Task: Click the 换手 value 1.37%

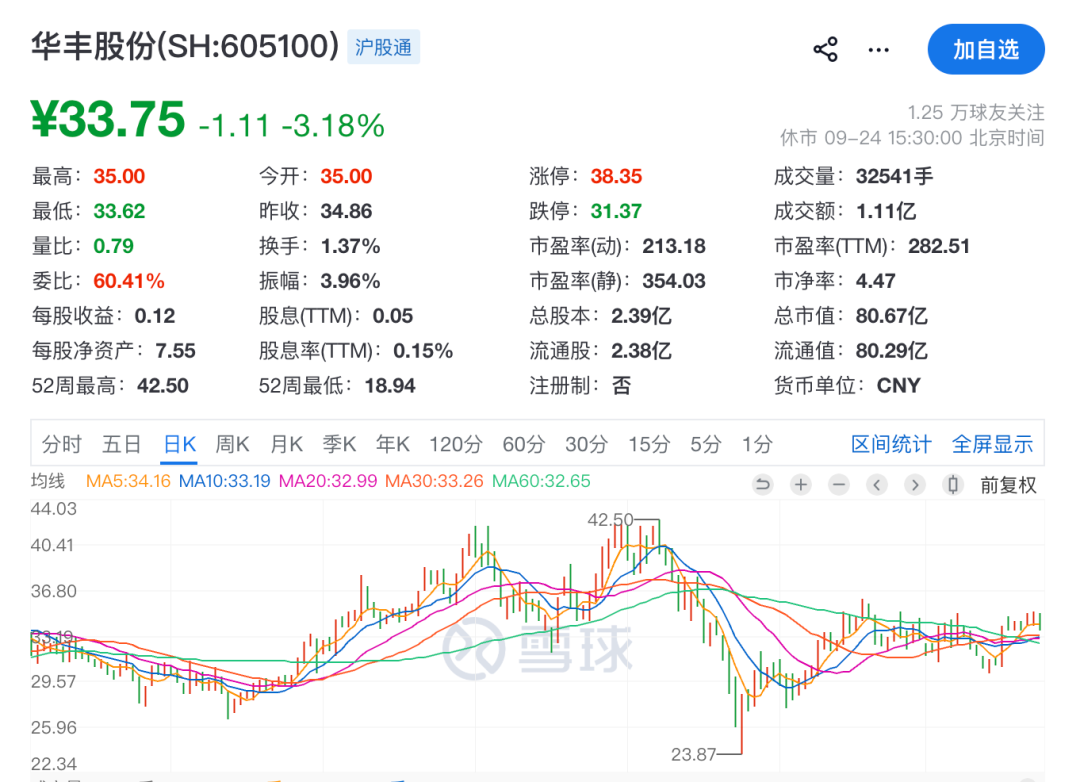Action: (x=351, y=246)
